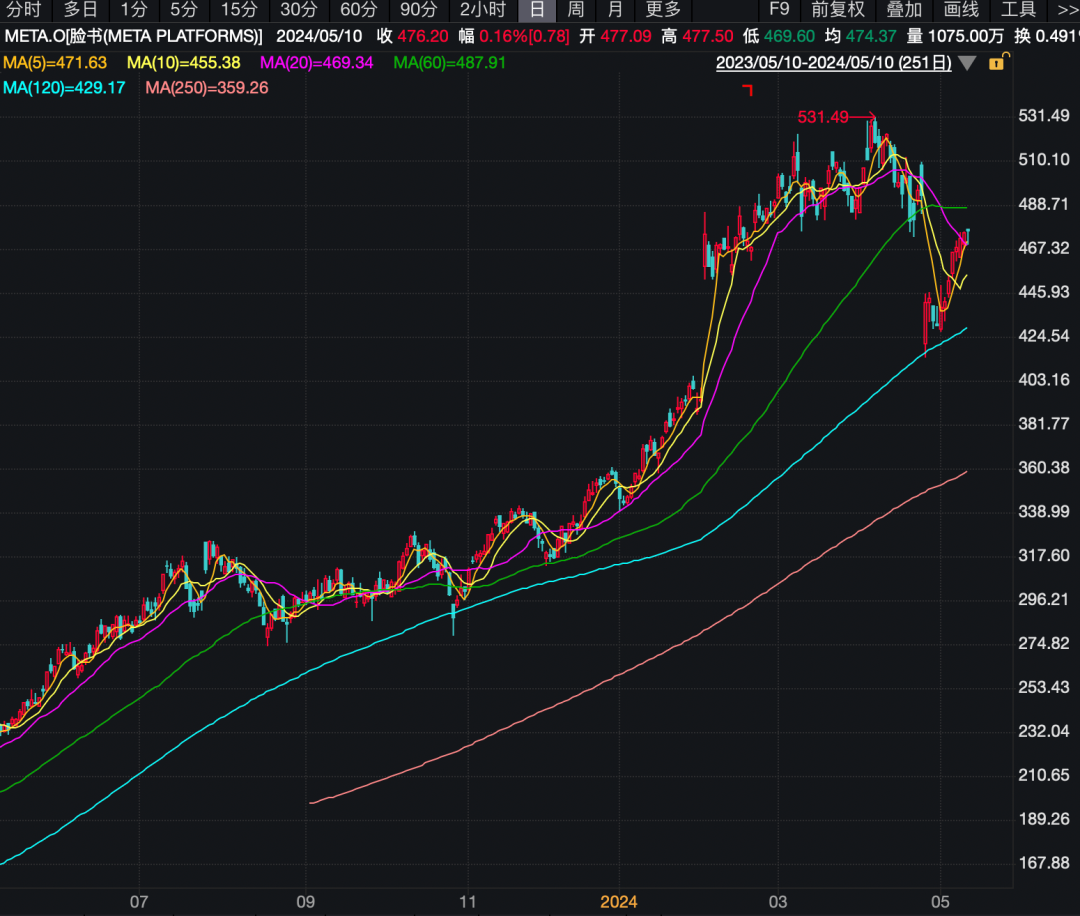Click the MA(60)=487.91 green label

click(449, 63)
